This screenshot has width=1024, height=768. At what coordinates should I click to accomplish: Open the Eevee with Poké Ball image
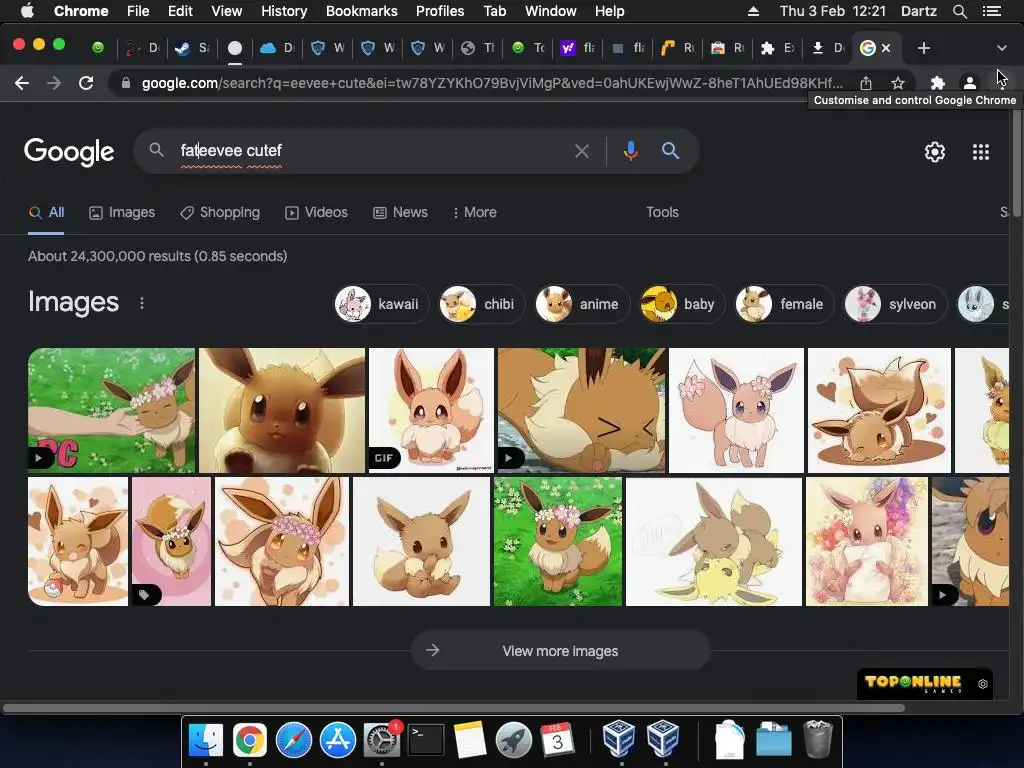pyautogui.click(x=78, y=541)
